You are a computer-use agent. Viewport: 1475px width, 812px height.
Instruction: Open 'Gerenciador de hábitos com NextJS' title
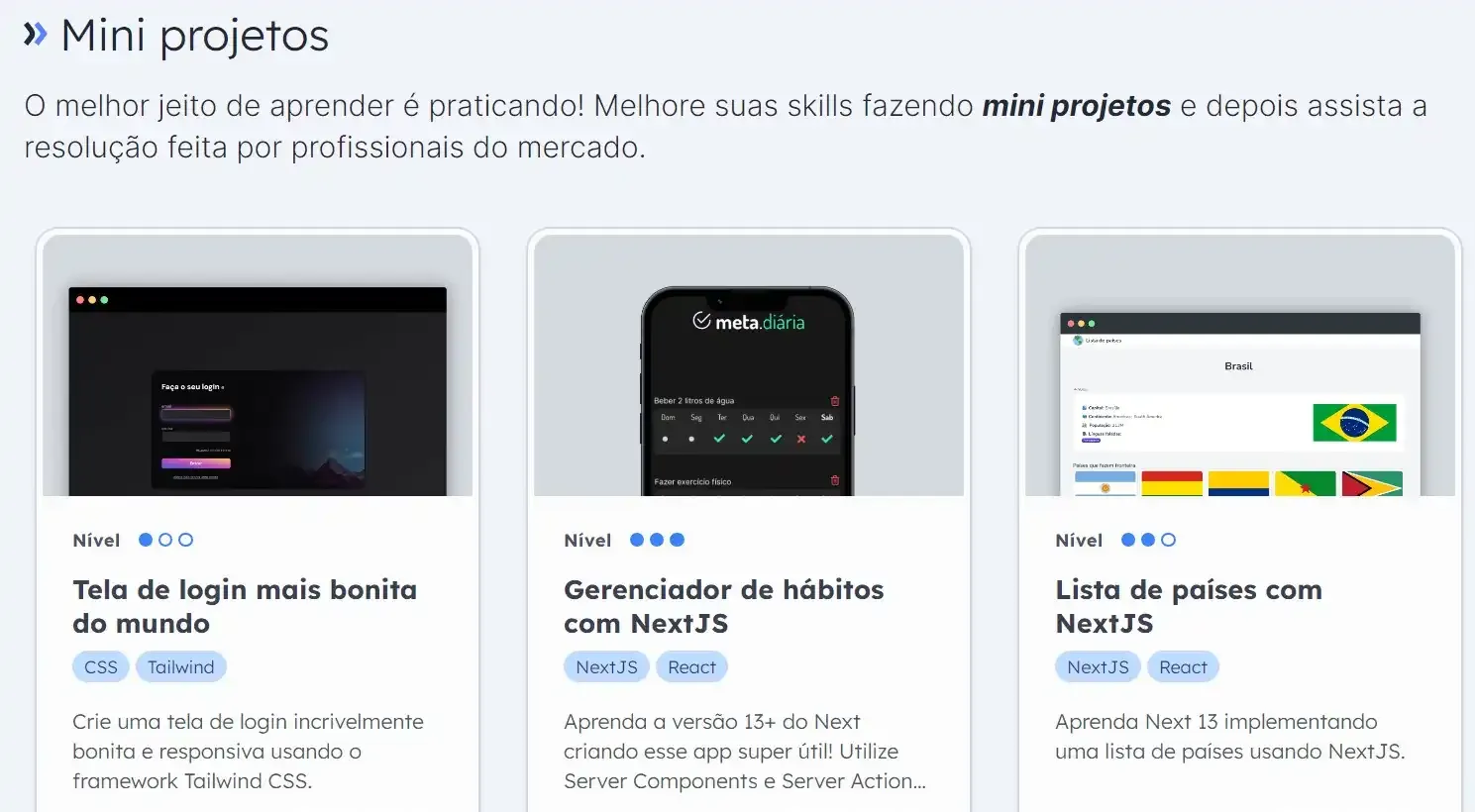pos(724,607)
